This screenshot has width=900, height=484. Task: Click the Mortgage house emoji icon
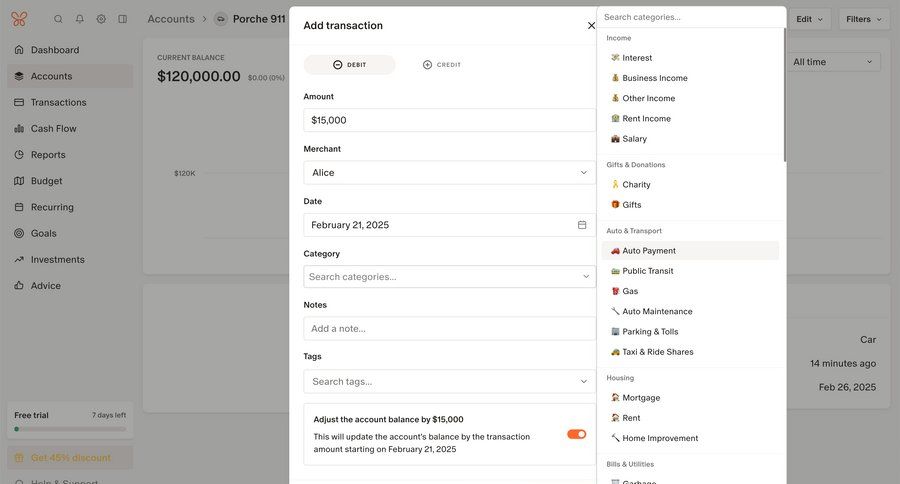coord(615,397)
